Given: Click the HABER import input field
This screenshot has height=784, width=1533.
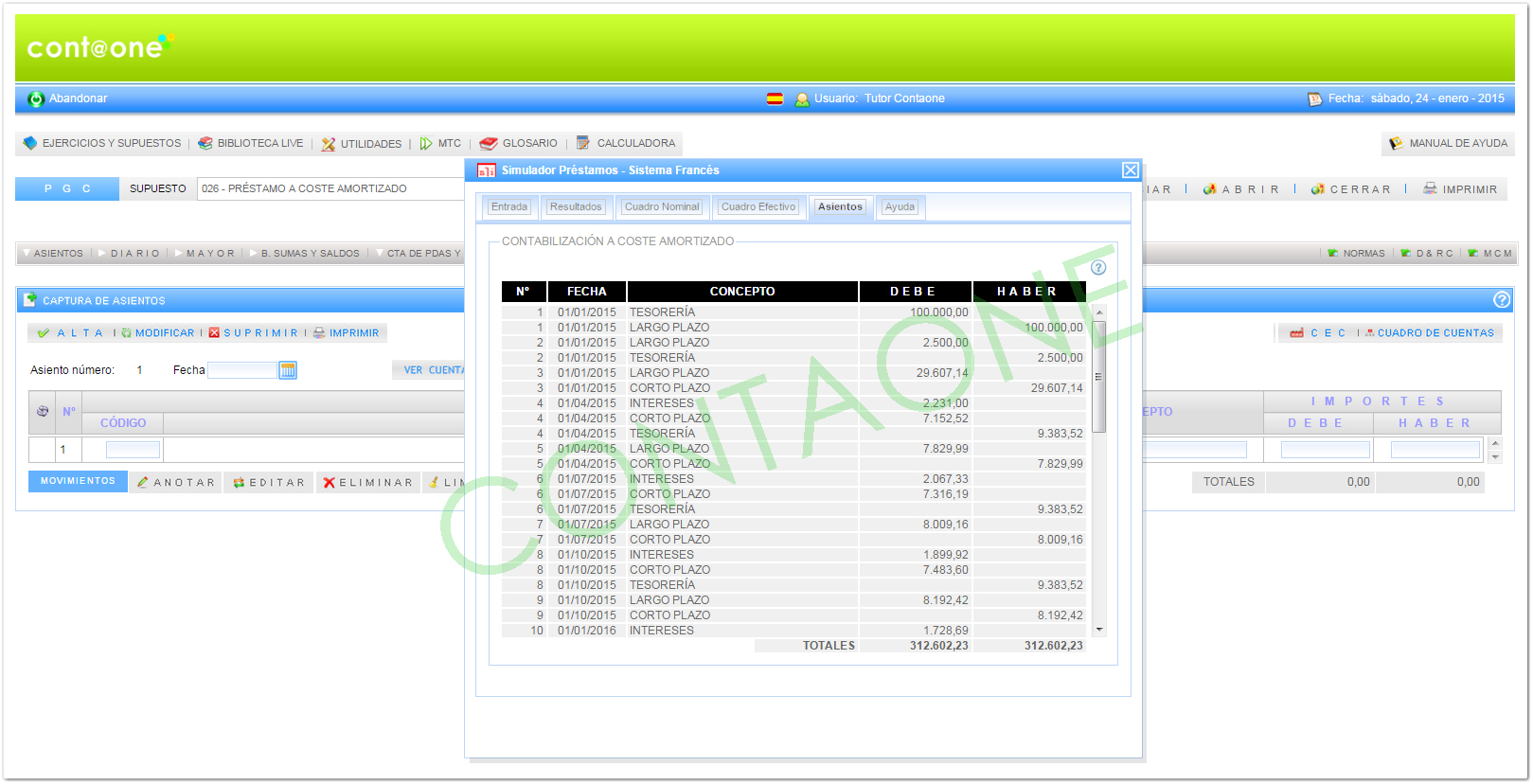Looking at the screenshot, I should 1435,450.
